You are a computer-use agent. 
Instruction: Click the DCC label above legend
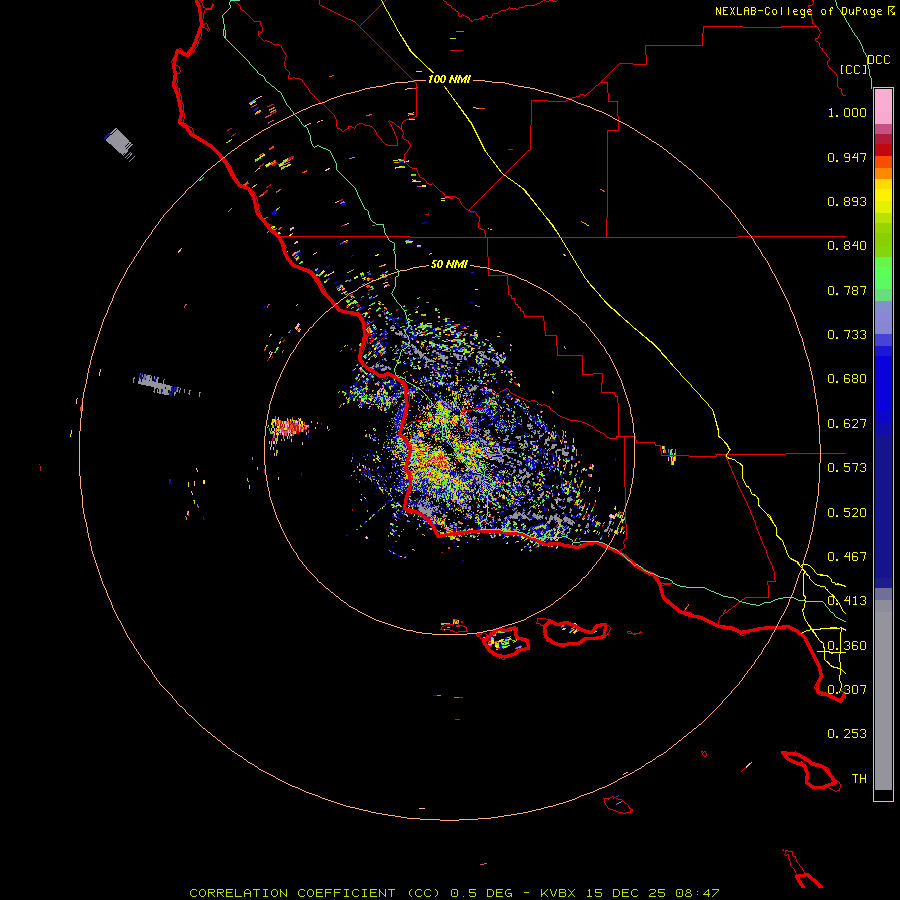(878, 60)
